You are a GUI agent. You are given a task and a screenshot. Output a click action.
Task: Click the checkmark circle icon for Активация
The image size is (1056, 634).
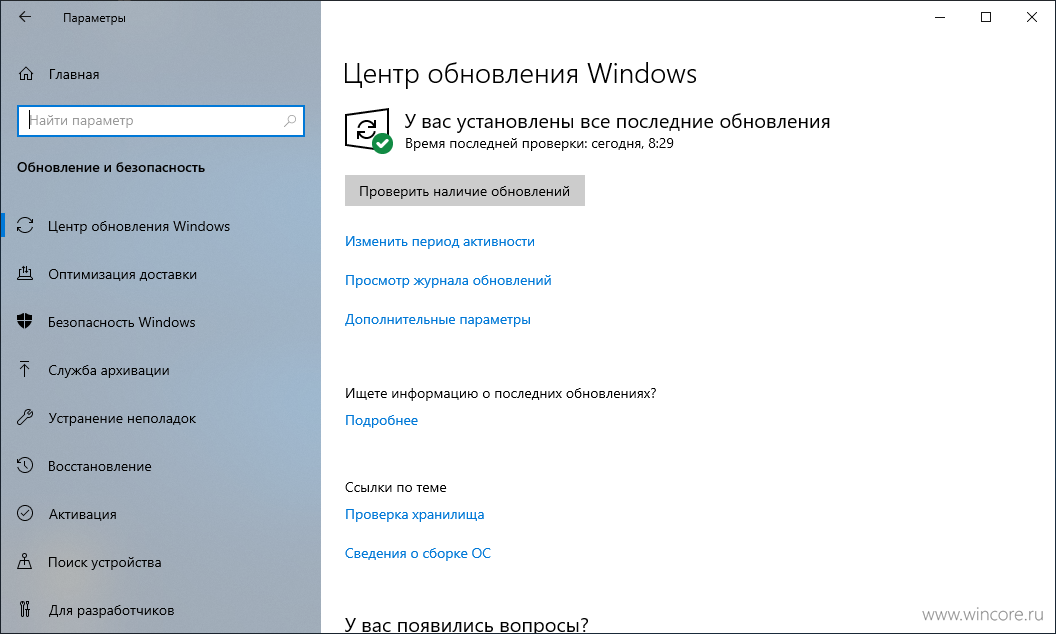25,513
